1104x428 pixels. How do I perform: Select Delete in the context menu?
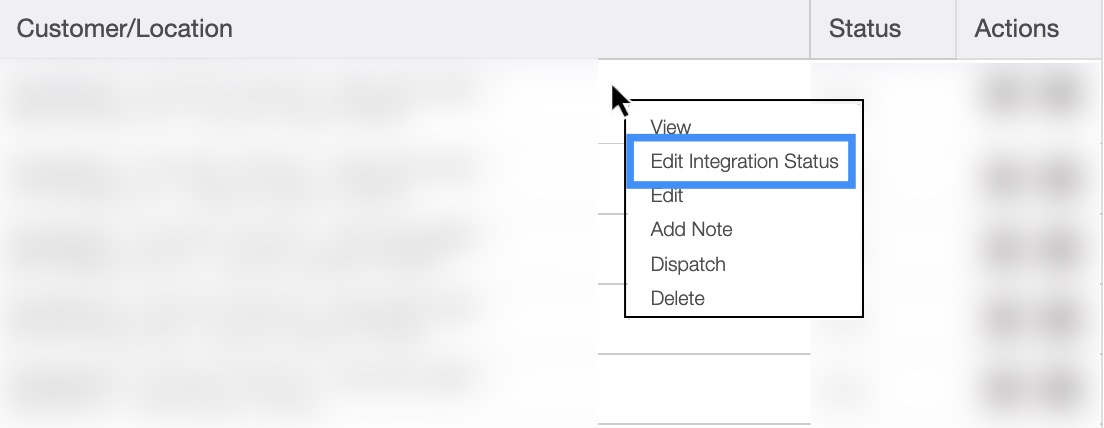click(x=677, y=299)
